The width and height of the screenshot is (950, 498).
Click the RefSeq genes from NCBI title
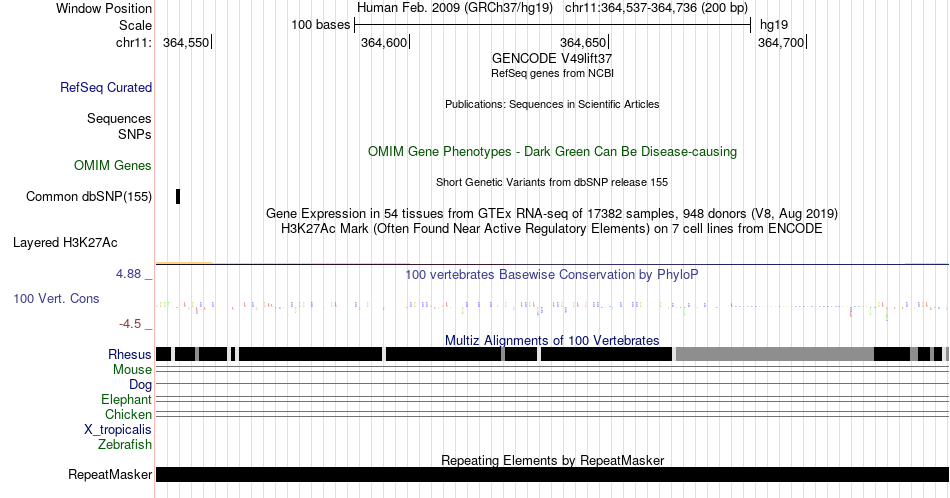coord(552,73)
